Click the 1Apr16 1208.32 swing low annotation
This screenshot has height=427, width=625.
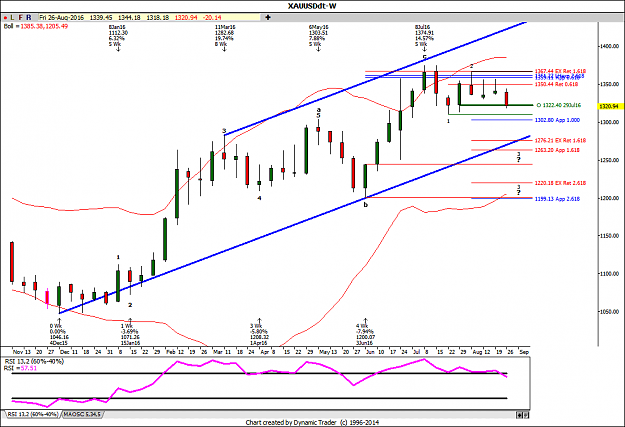pos(259,334)
